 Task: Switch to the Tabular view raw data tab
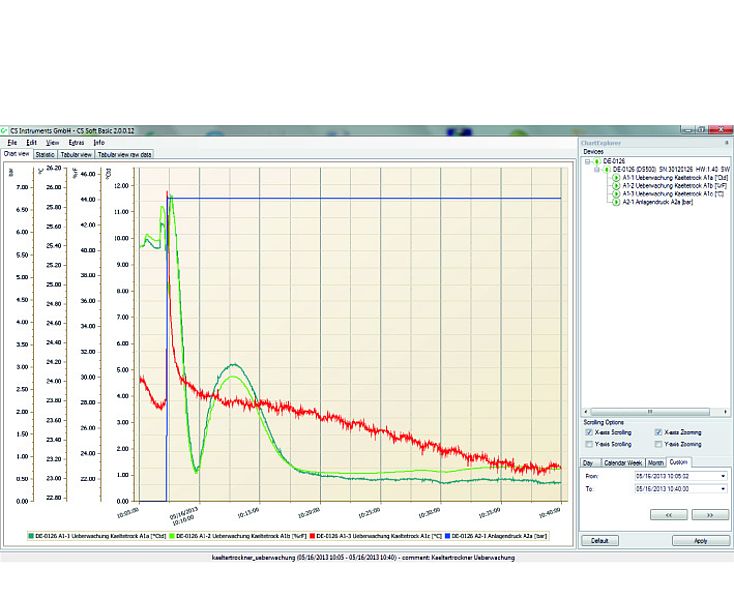click(125, 155)
